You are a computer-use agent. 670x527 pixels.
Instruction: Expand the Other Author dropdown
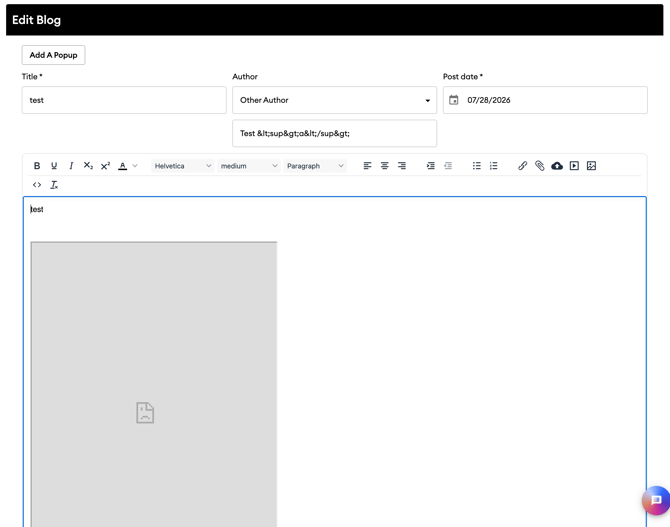click(334, 100)
